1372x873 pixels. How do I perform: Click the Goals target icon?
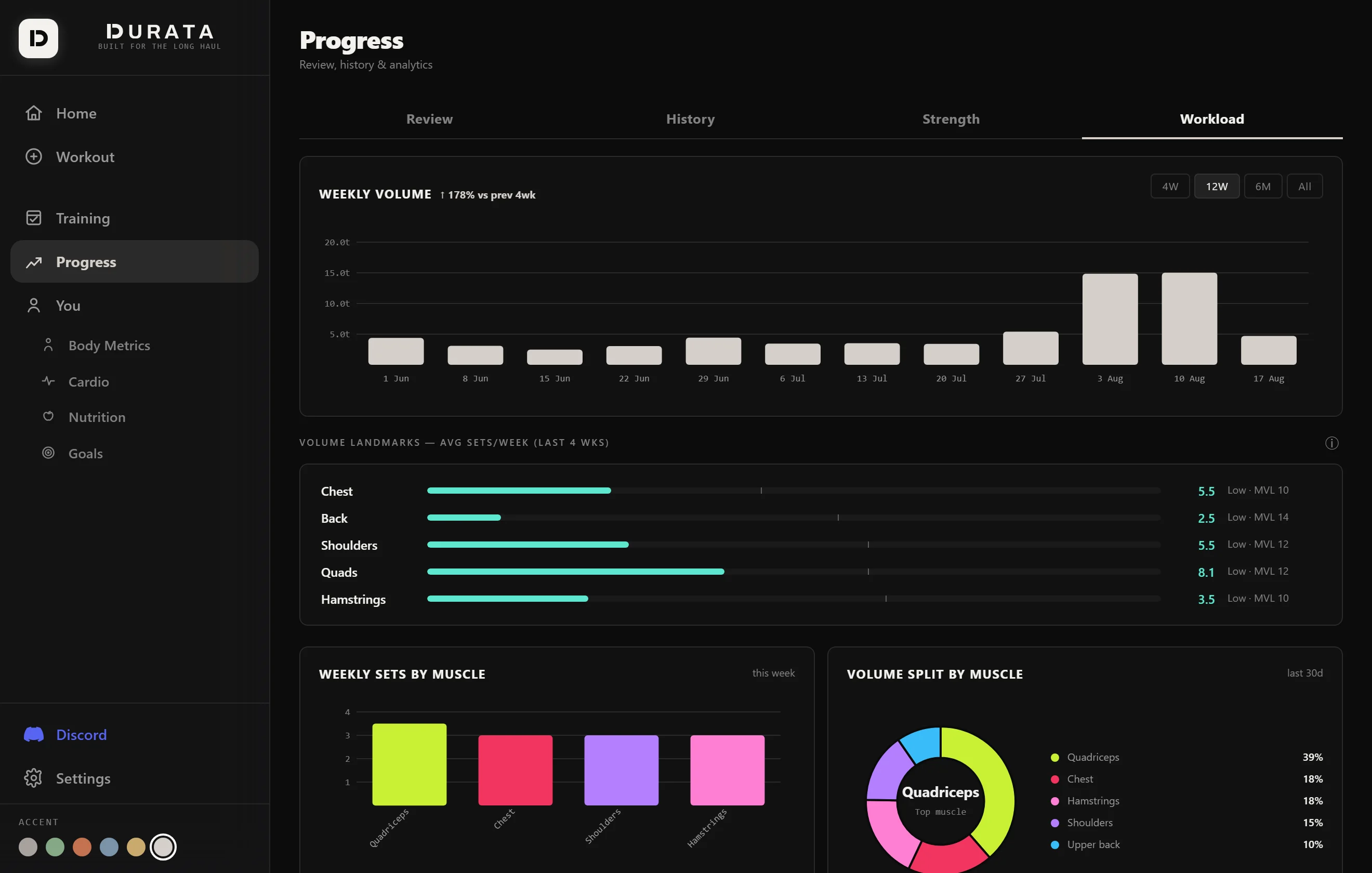[48, 453]
